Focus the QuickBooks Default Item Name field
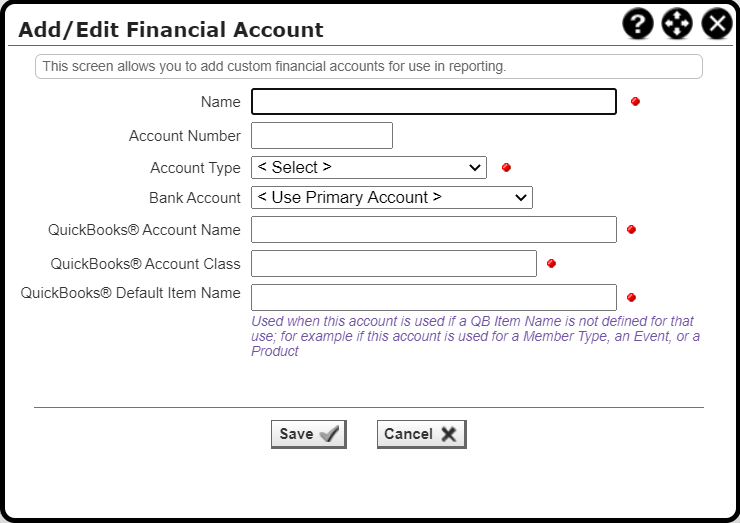740x523 pixels. tap(433, 297)
